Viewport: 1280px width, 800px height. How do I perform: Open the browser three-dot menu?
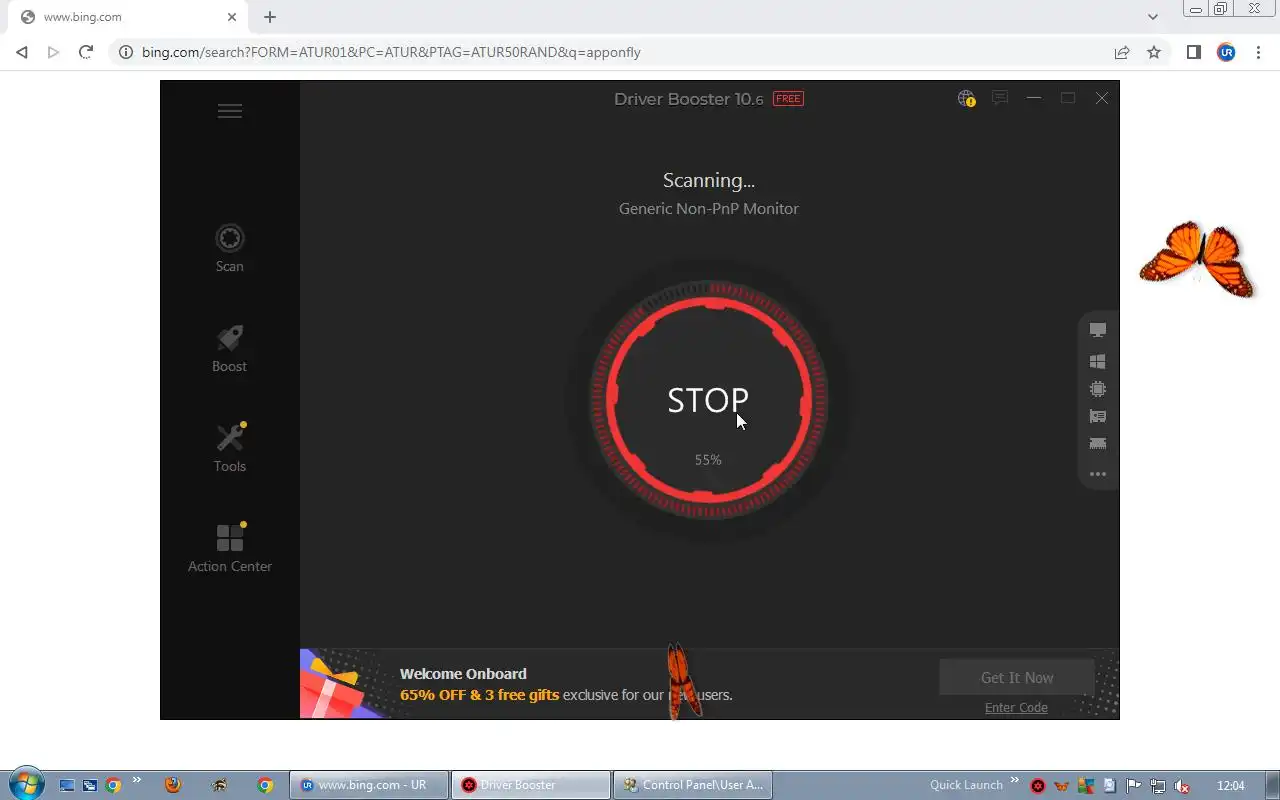click(x=1258, y=52)
